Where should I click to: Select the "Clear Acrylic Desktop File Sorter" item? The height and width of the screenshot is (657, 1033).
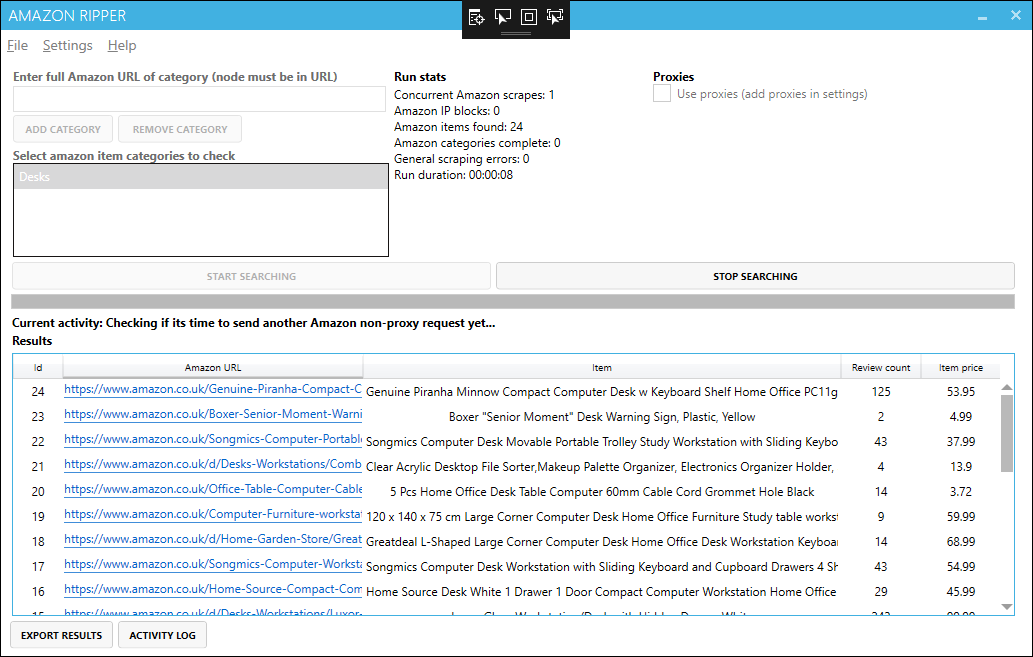coord(601,467)
